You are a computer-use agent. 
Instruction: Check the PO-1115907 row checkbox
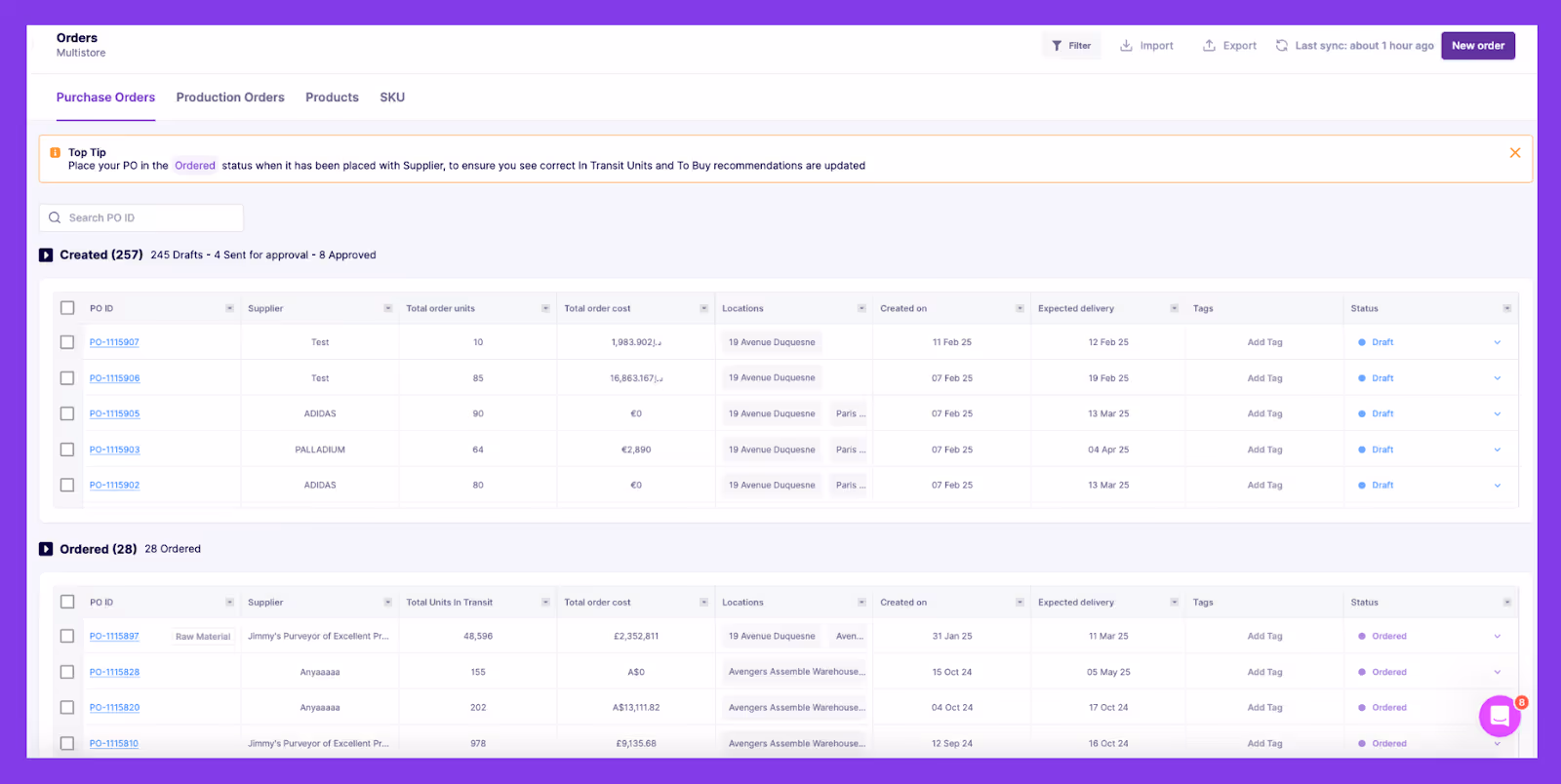pyautogui.click(x=67, y=342)
